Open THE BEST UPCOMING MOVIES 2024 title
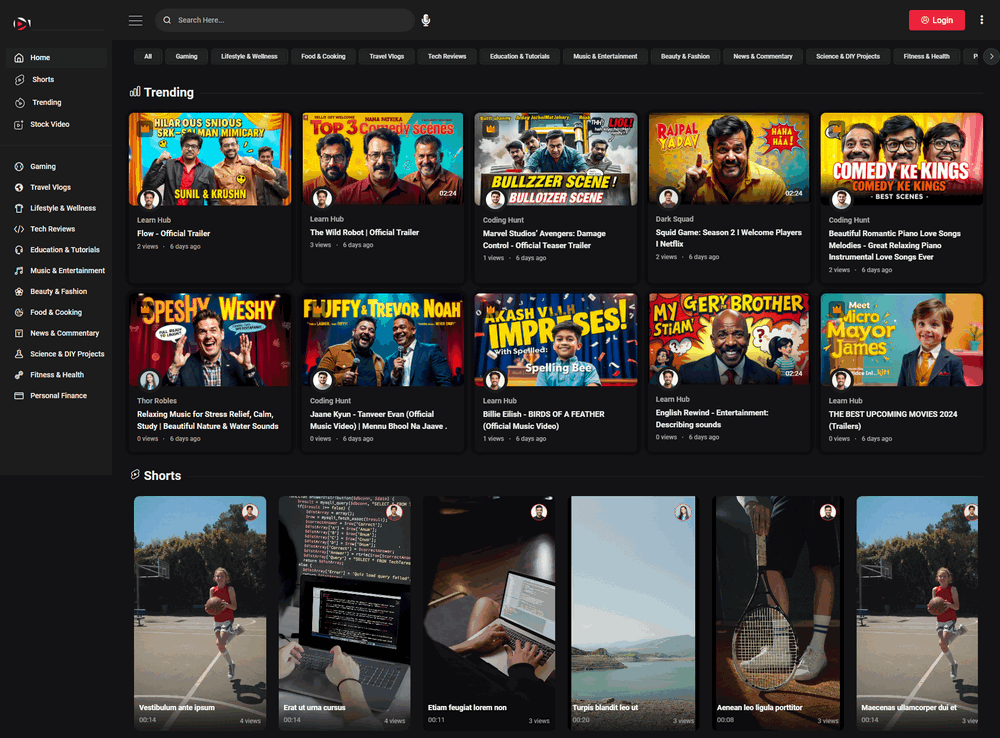This screenshot has height=738, width=1000. point(893,420)
